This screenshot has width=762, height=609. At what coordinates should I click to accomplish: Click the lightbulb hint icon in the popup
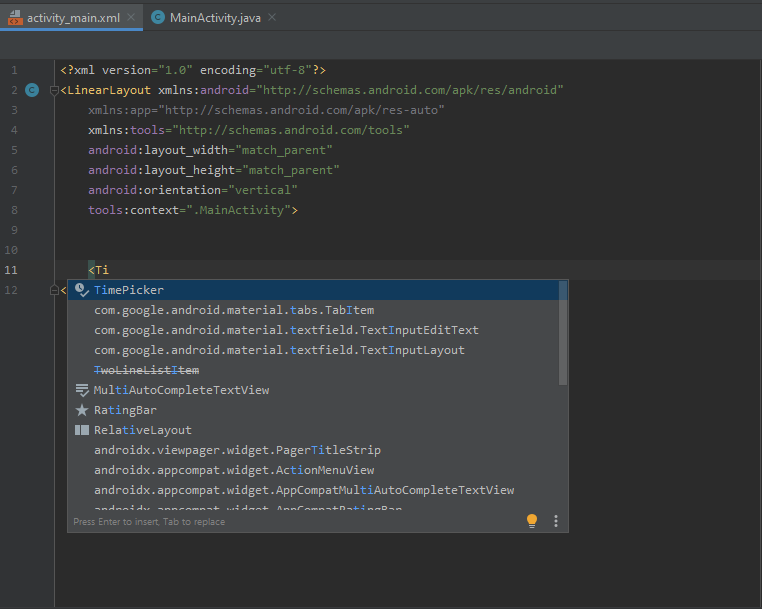[x=532, y=521]
